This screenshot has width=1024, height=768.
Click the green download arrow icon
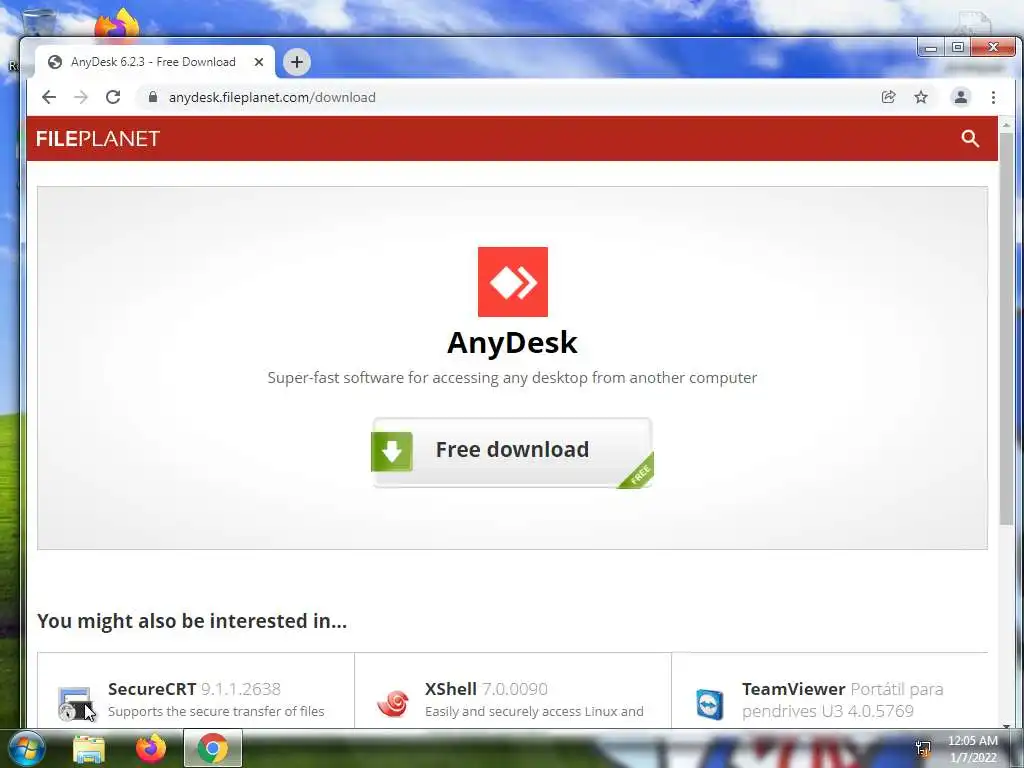[x=392, y=451]
